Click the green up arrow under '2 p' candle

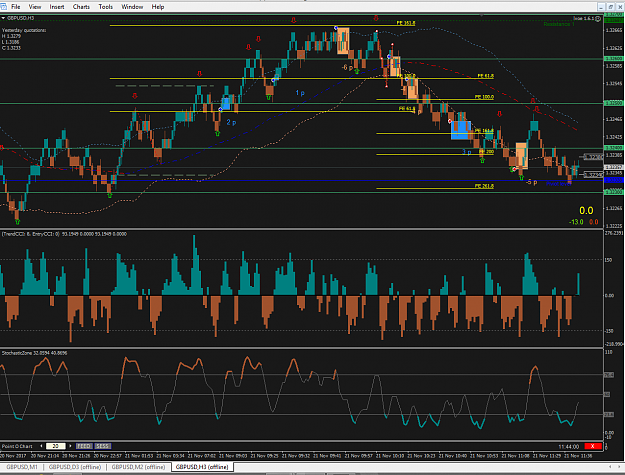pos(217,134)
